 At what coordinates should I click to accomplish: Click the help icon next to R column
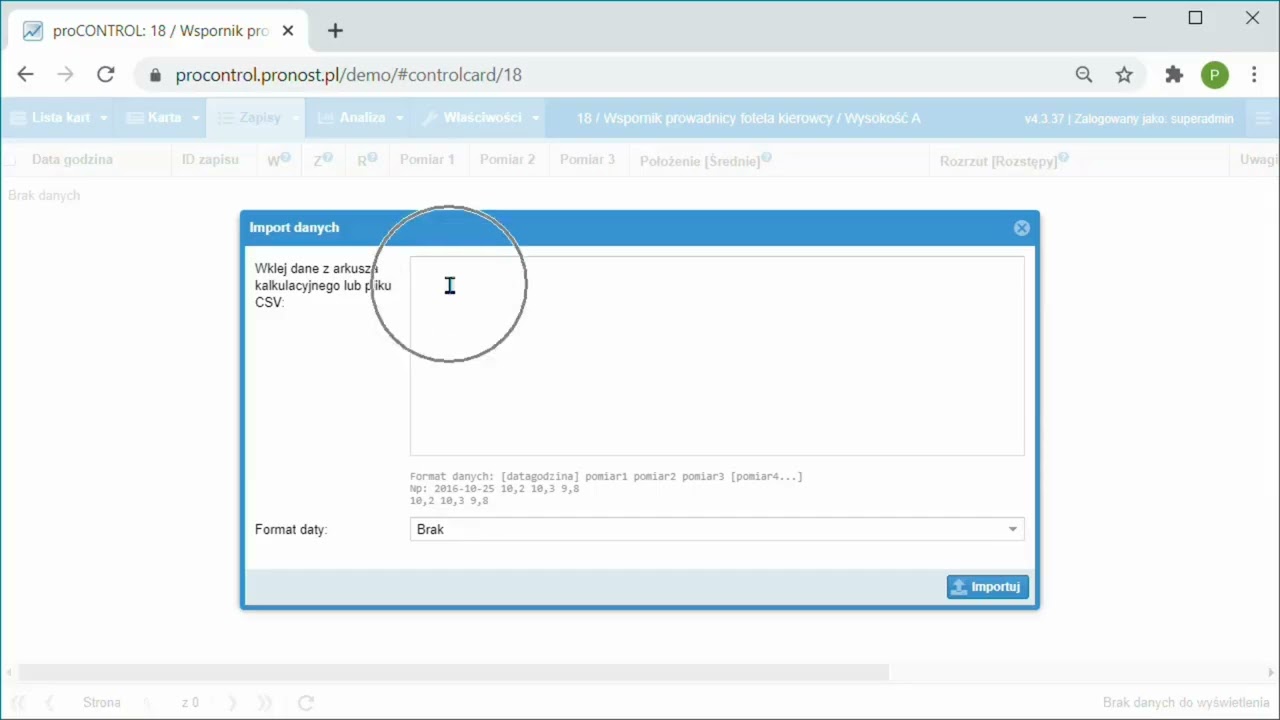click(x=373, y=157)
